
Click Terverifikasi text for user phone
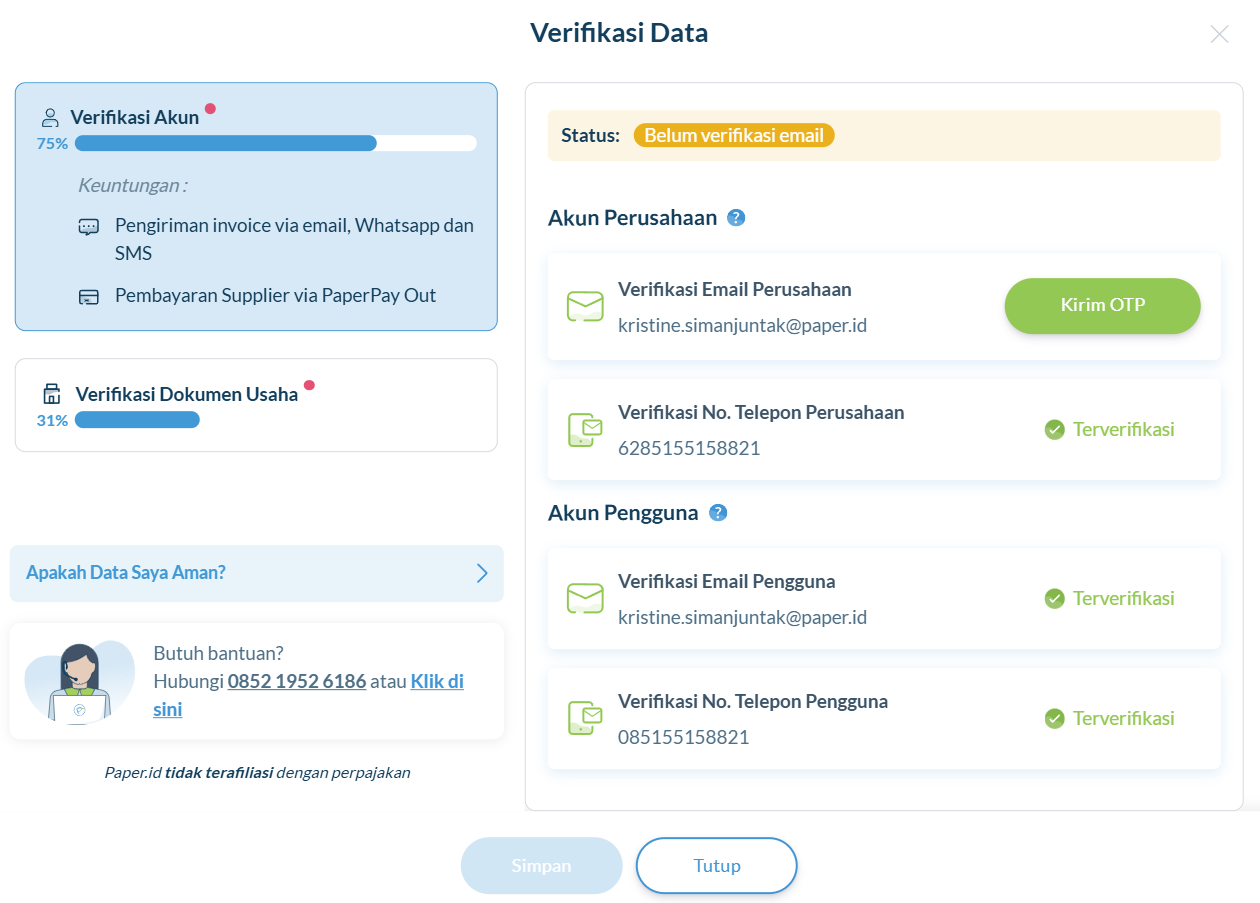point(1124,718)
